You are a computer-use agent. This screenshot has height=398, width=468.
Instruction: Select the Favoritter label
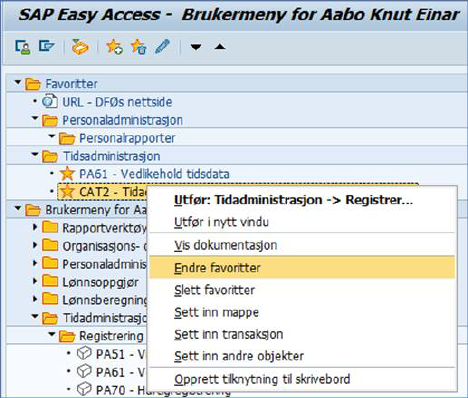coord(71,84)
